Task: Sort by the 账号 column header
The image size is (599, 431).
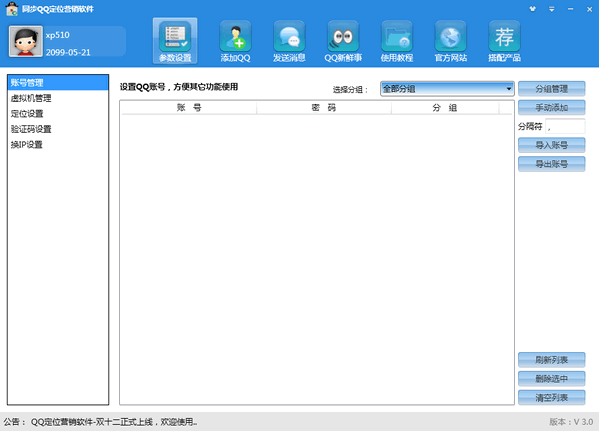Action: 189,108
